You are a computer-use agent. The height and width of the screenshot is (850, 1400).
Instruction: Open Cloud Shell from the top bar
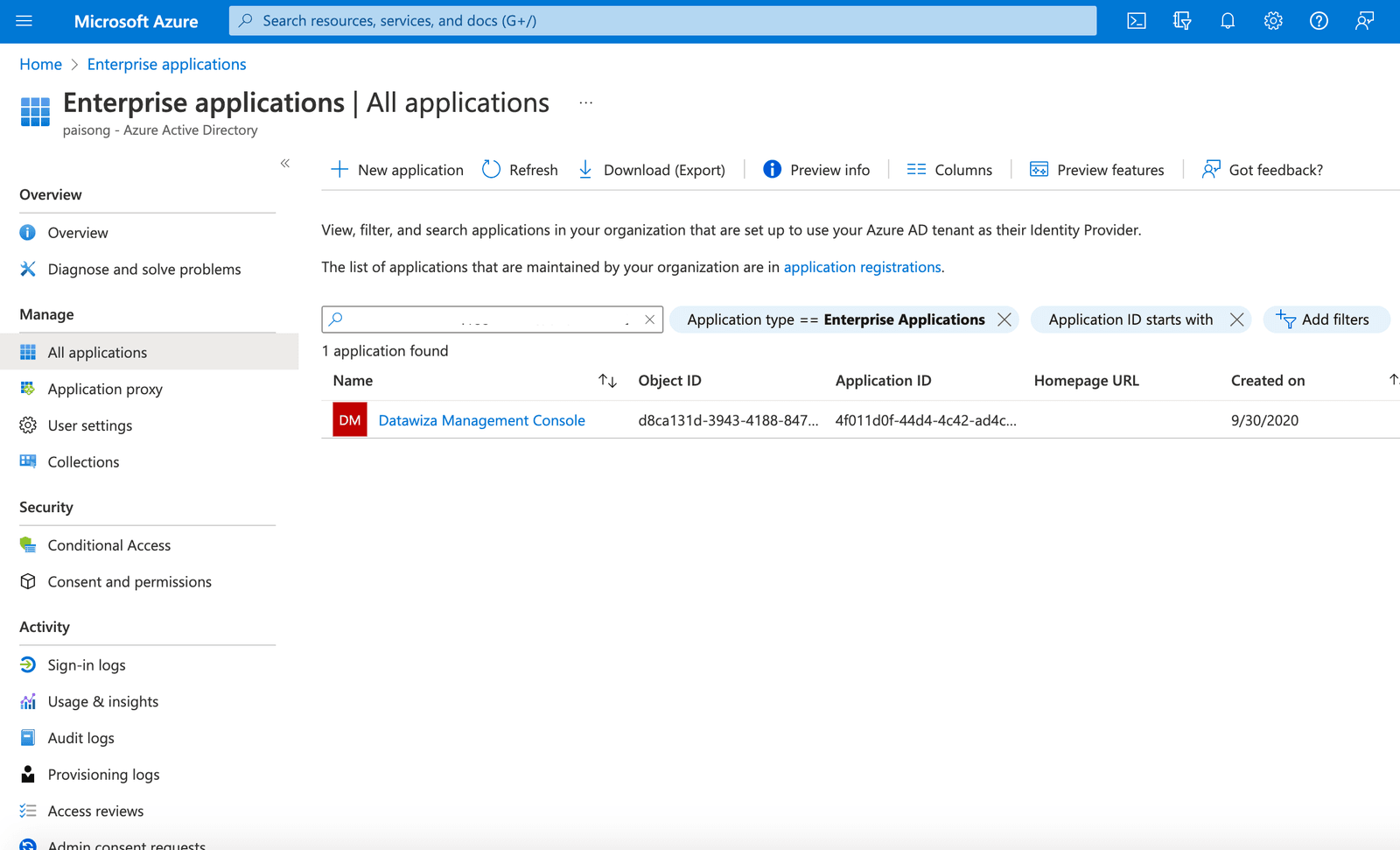coord(1137,21)
